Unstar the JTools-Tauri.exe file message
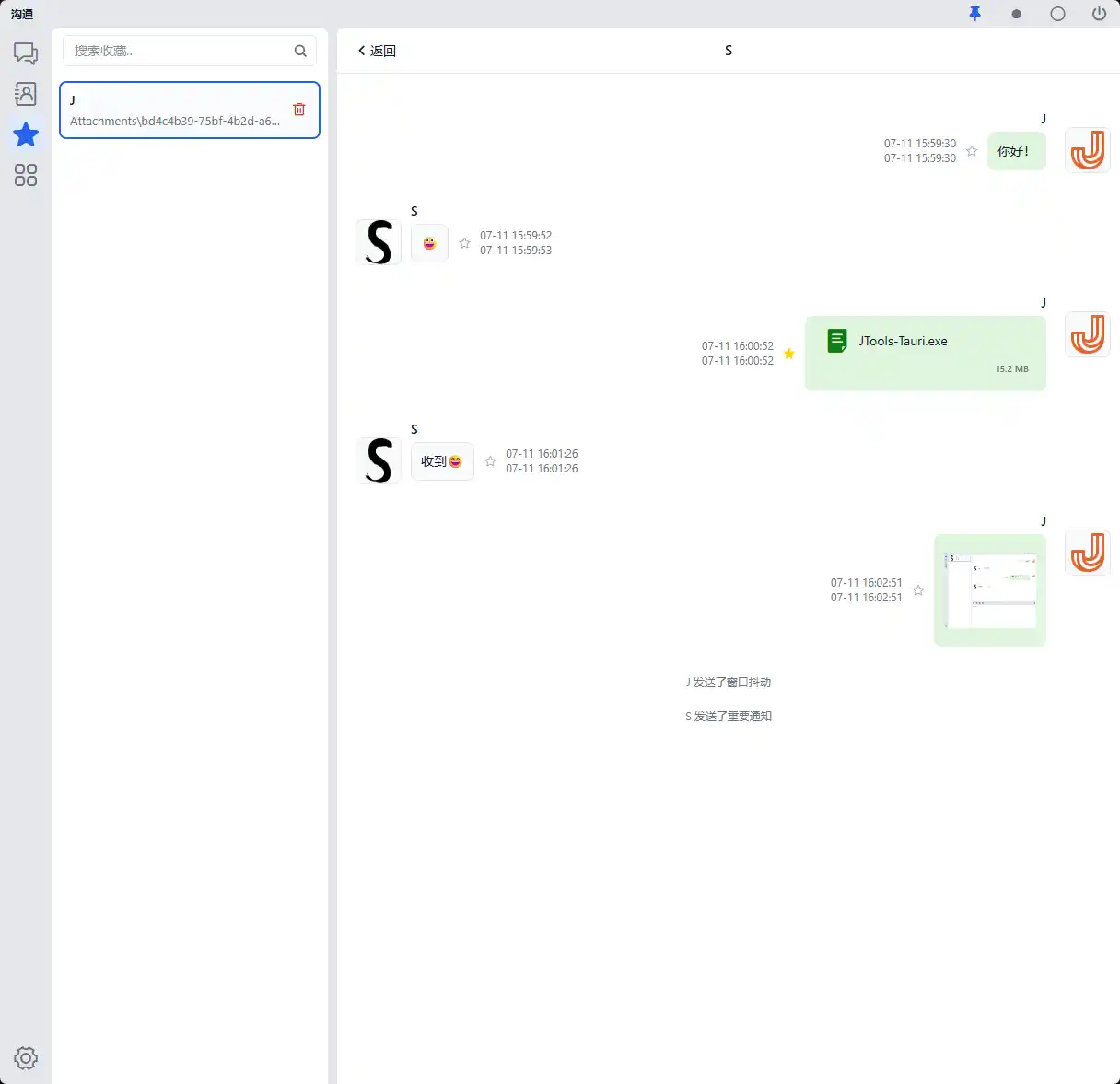Viewport: 1120px width, 1084px height. pyautogui.click(x=789, y=354)
